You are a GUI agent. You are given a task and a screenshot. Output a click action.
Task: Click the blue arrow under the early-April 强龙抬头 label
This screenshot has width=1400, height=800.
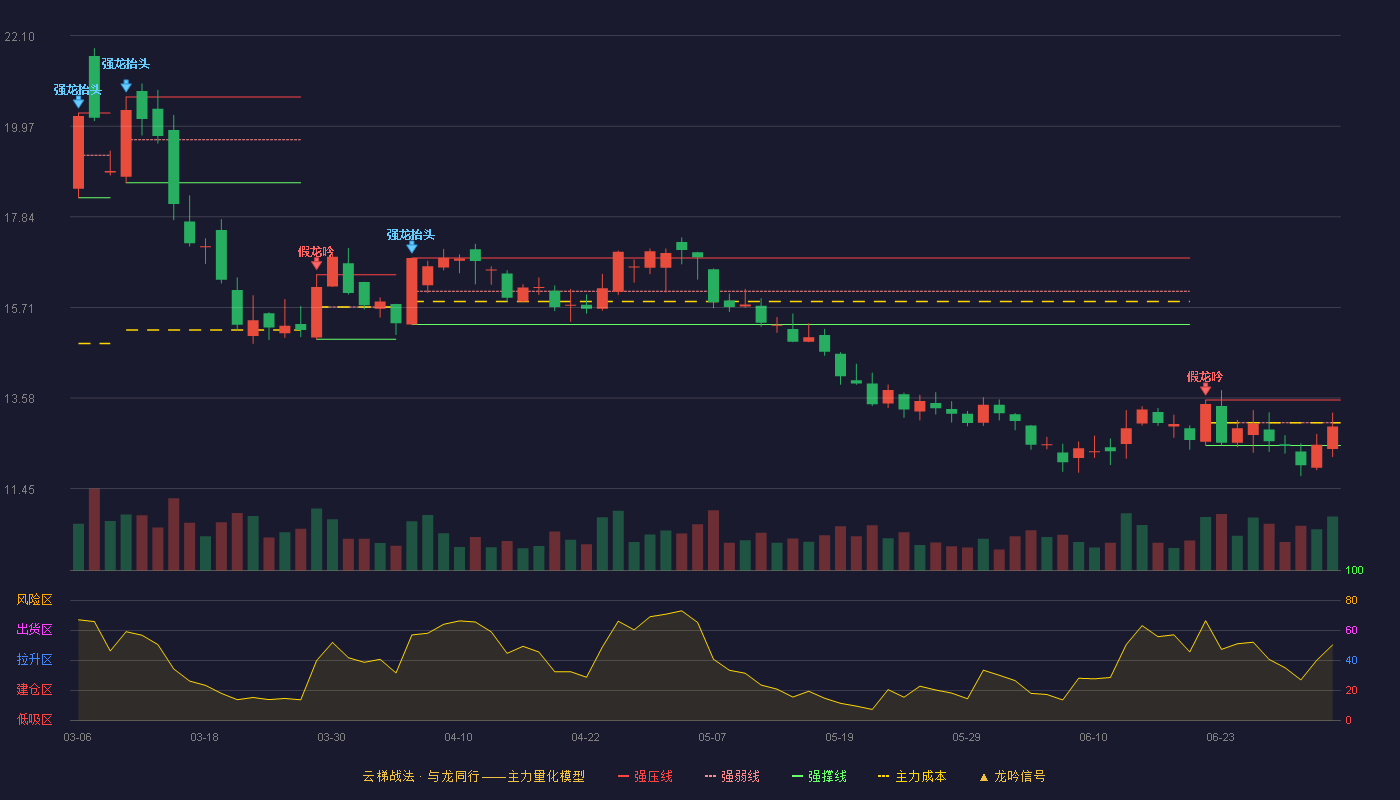coord(411,247)
